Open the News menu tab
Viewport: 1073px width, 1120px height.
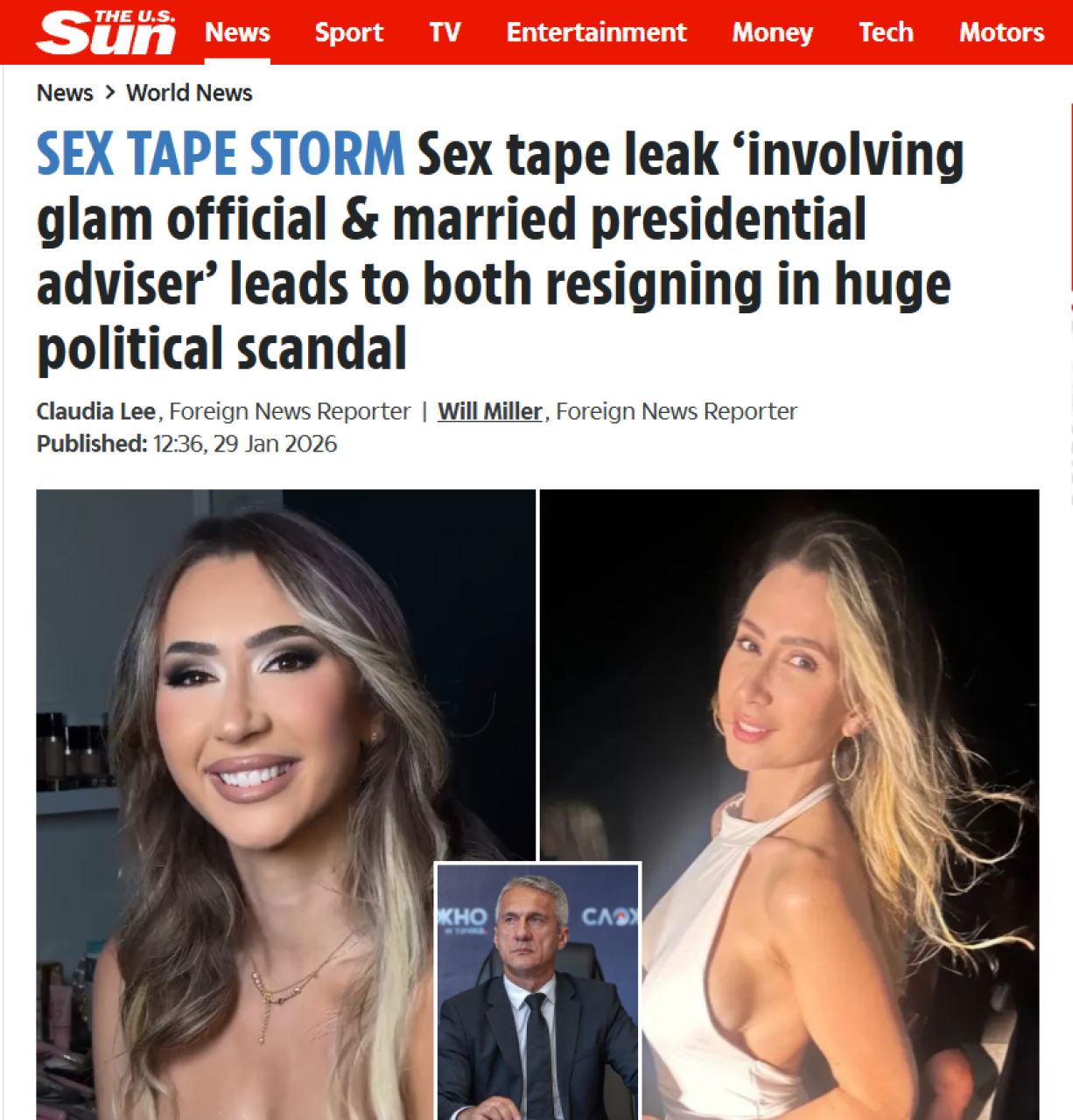click(x=237, y=32)
